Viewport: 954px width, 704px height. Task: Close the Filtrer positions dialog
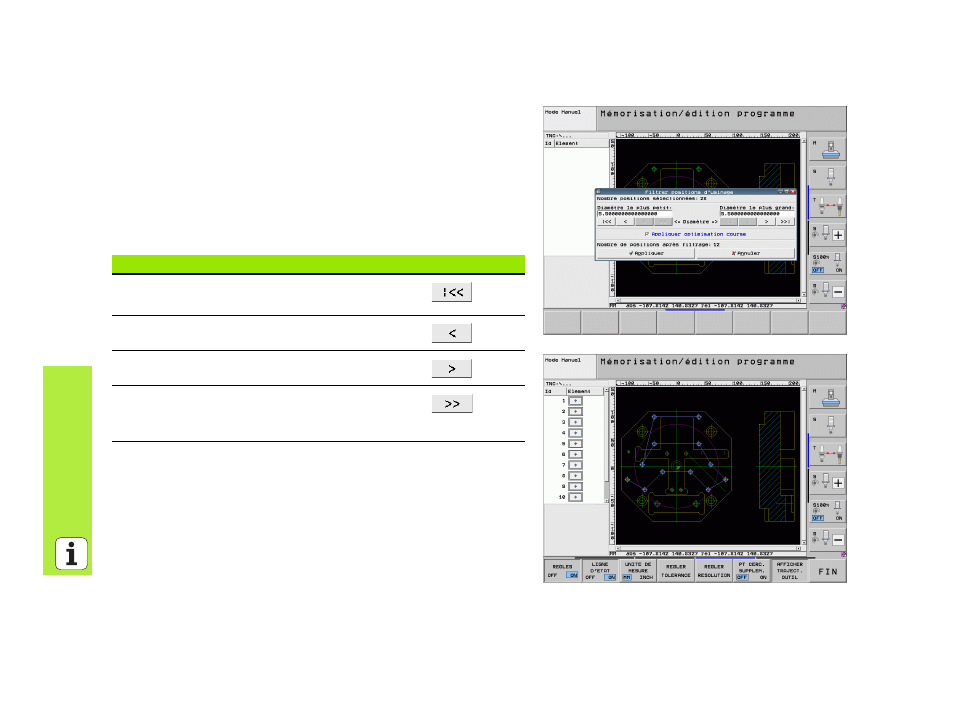point(793,192)
